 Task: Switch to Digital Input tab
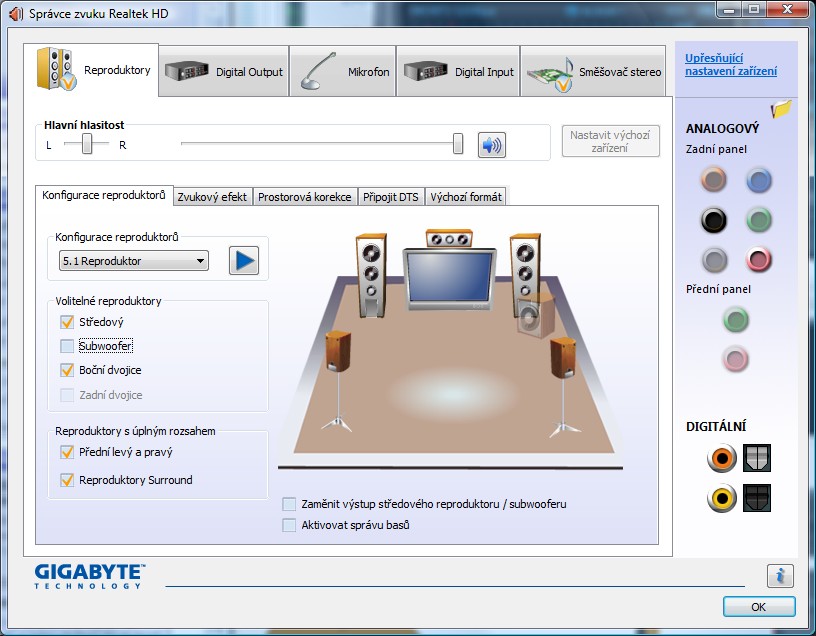pyautogui.click(x=458, y=71)
